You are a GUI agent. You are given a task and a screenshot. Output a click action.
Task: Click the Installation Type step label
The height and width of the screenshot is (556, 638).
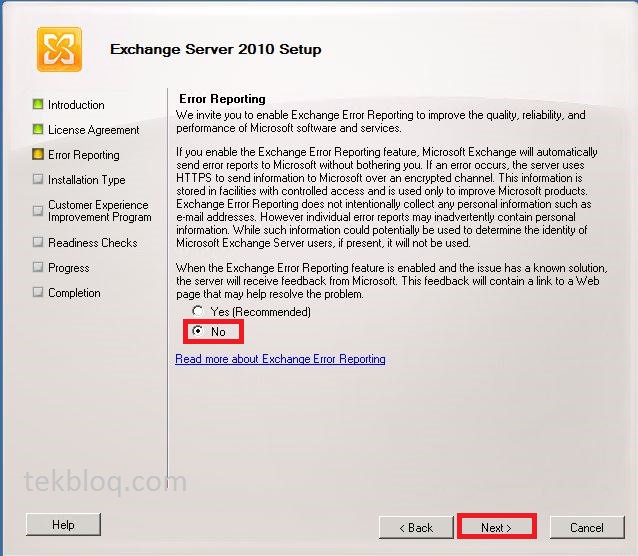coord(87,180)
